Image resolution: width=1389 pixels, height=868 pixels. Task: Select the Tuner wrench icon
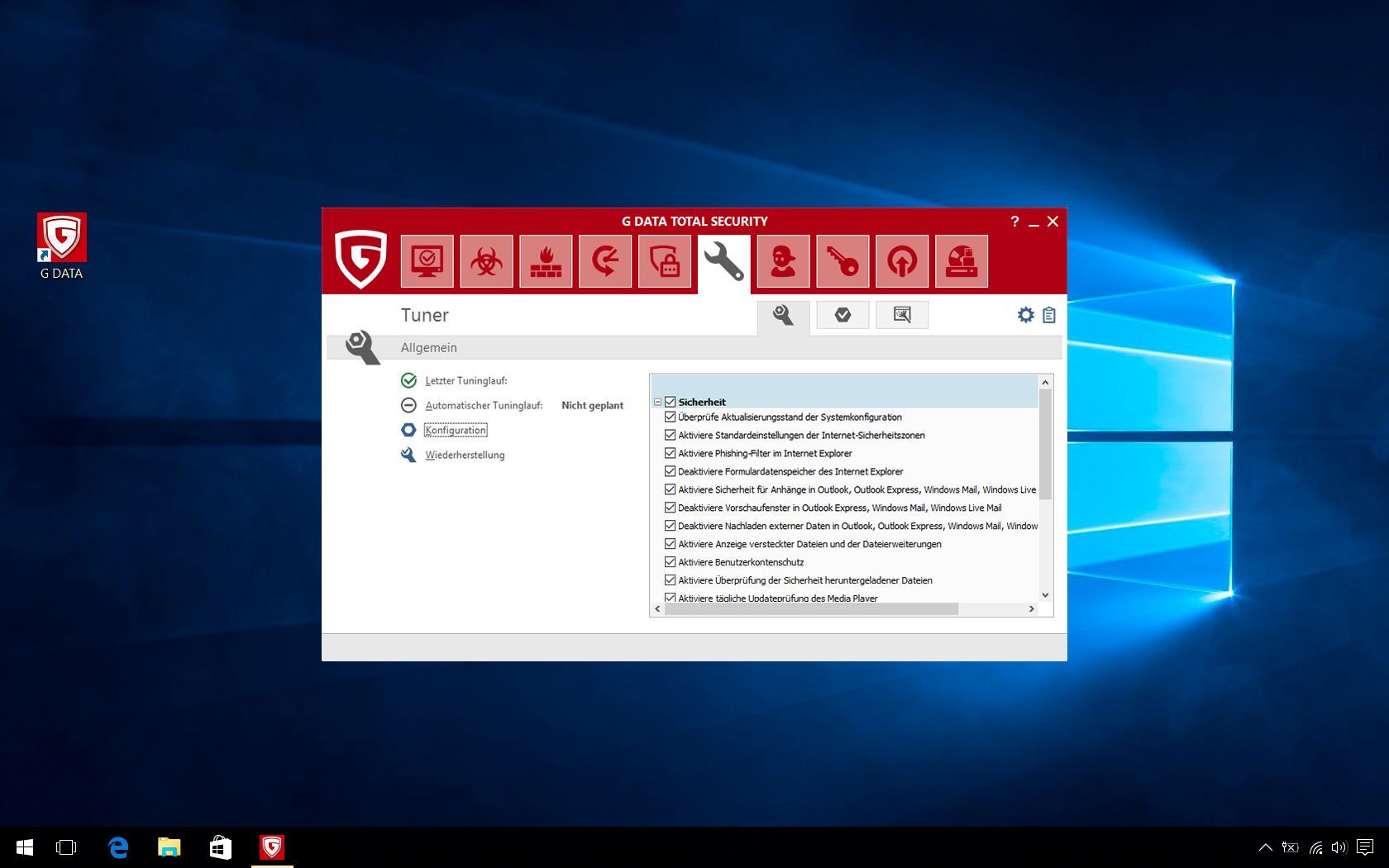[x=724, y=263]
